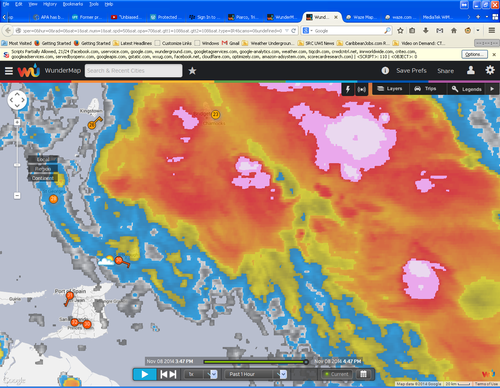The height and width of the screenshot is (388, 500).
Task: Open the History menu
Action: (50, 4)
